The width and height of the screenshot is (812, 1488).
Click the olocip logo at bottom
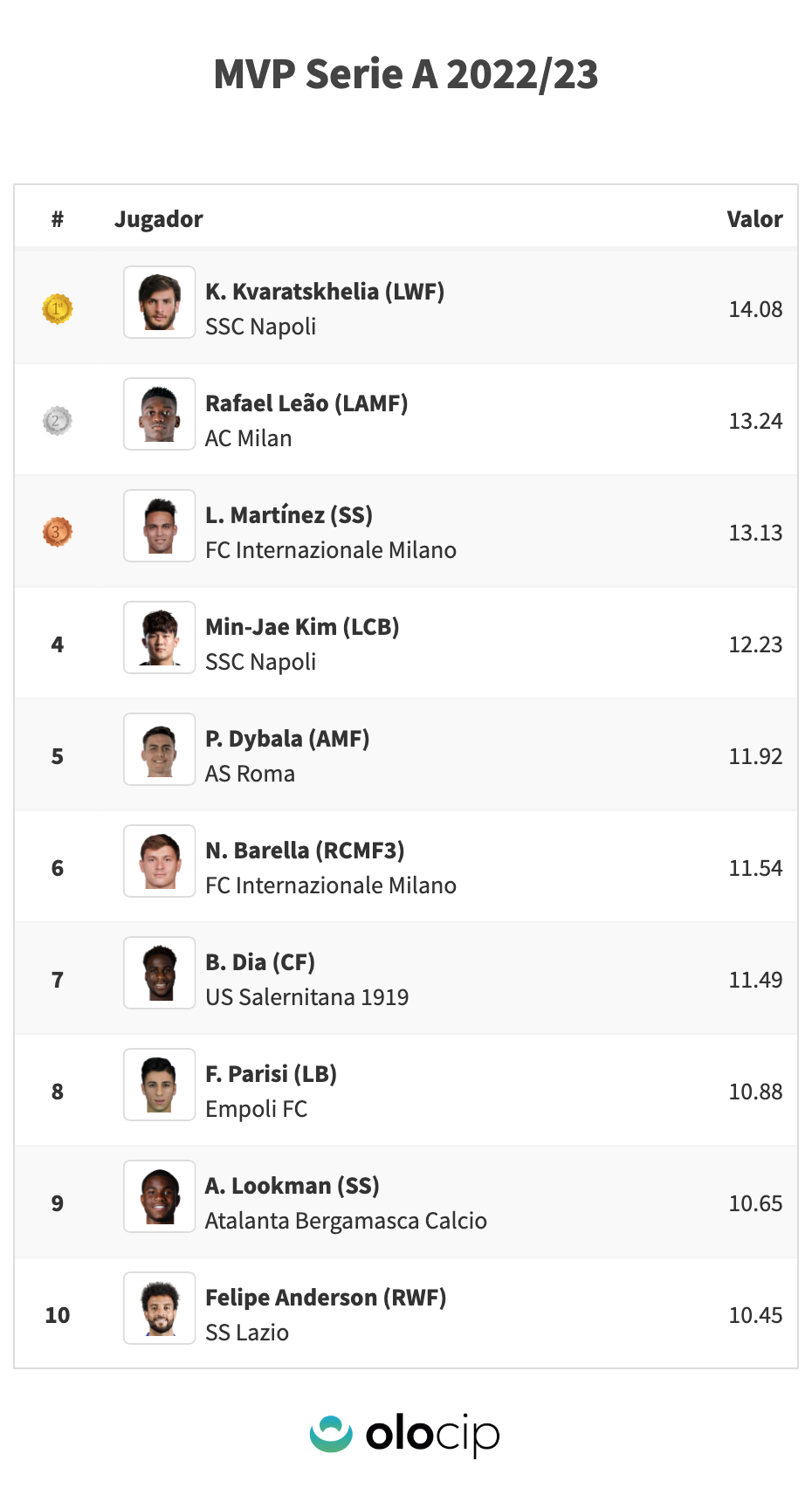[405, 1434]
